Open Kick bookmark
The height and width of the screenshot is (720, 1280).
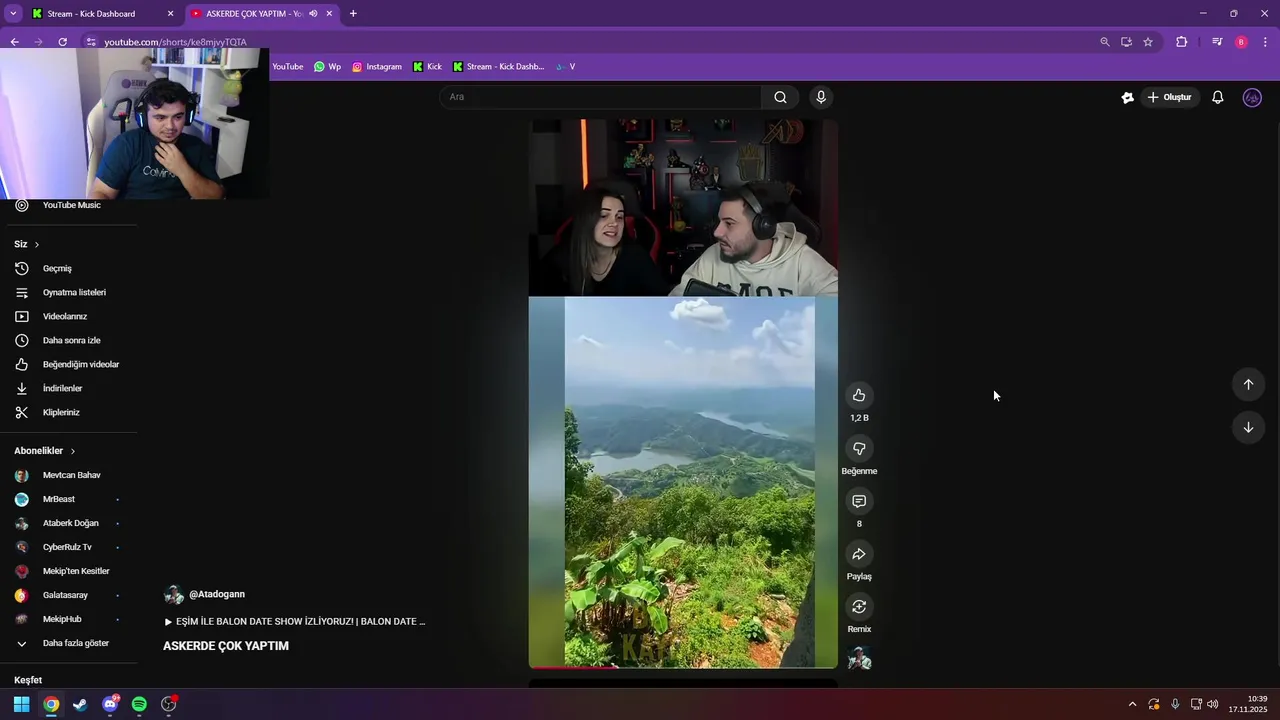(x=427, y=67)
